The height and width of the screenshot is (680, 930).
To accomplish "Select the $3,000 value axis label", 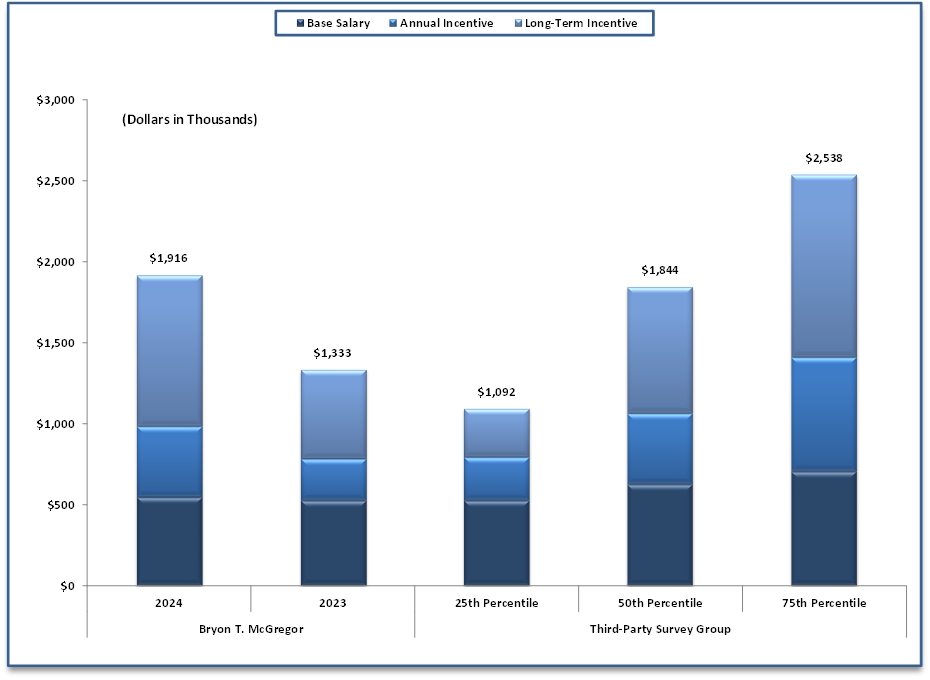I will pos(55,100).
